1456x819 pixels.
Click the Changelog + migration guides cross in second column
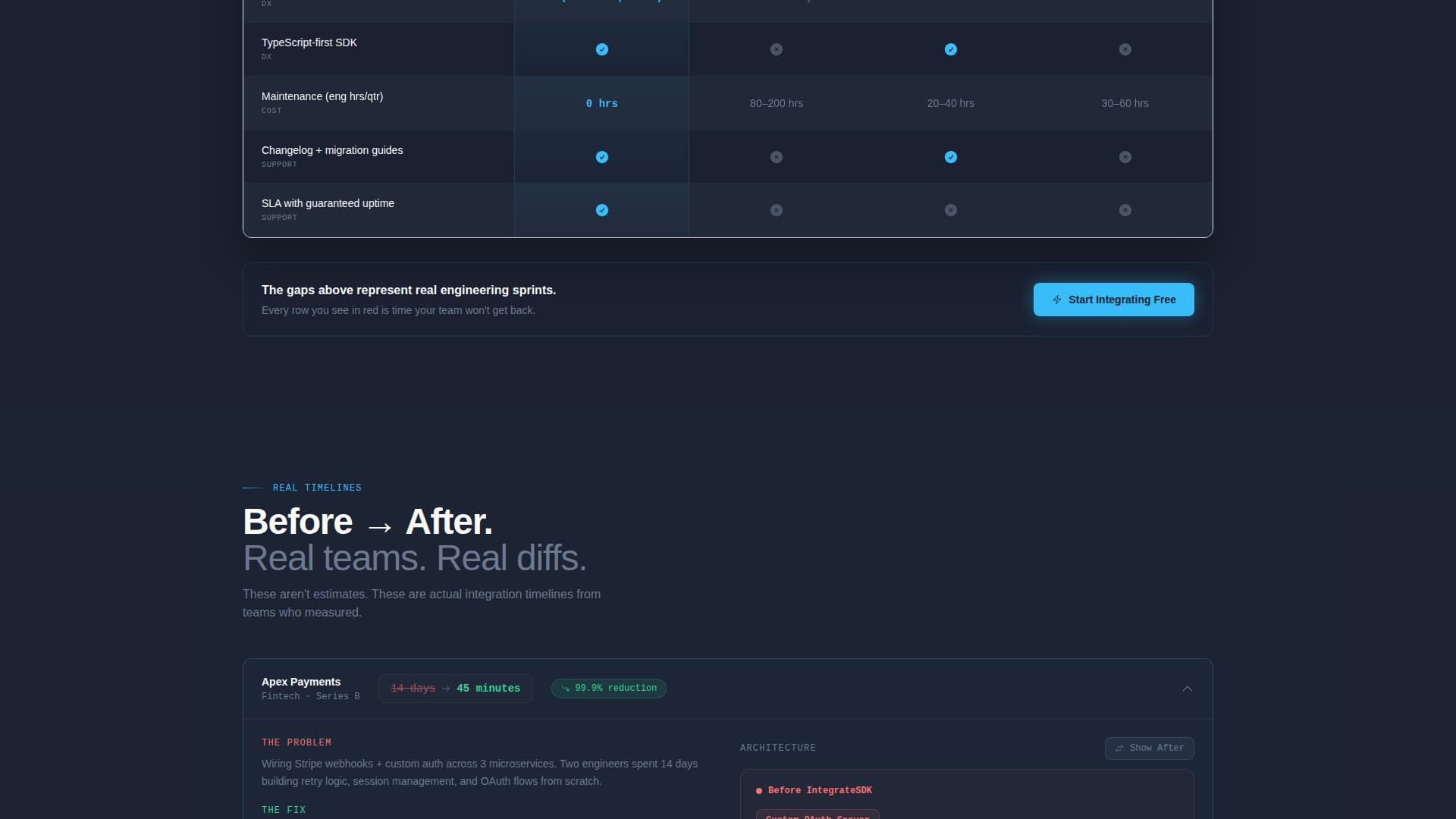pos(777,157)
